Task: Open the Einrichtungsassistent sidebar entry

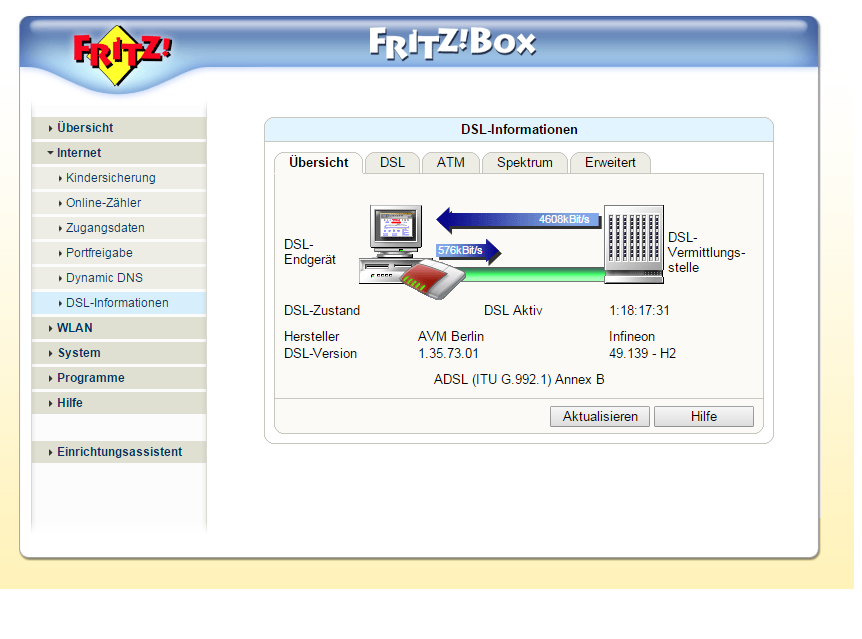Action: coord(119,452)
